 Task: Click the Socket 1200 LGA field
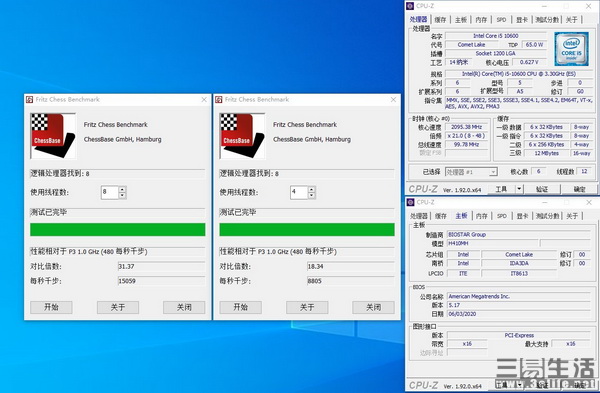coord(496,54)
